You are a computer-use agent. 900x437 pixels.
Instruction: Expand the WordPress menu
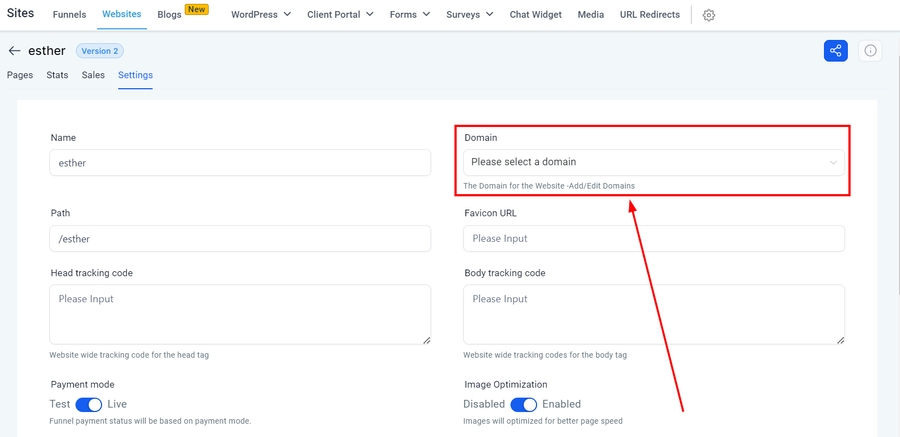tap(260, 15)
